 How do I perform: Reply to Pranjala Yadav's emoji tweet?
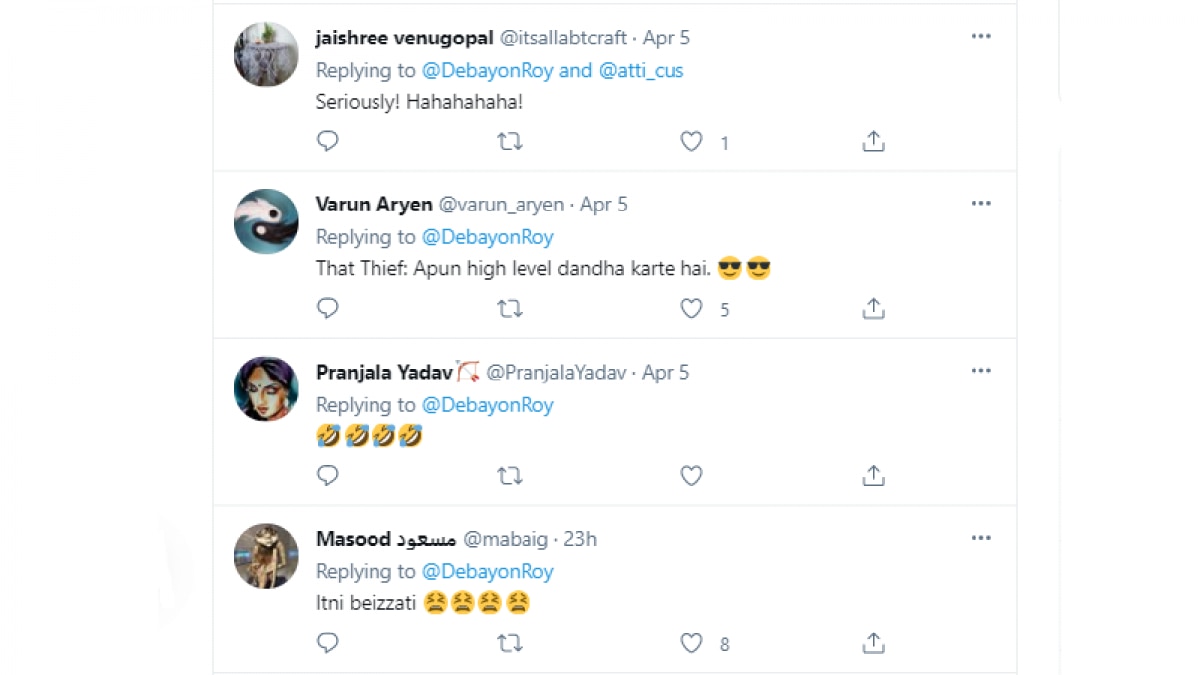point(328,476)
